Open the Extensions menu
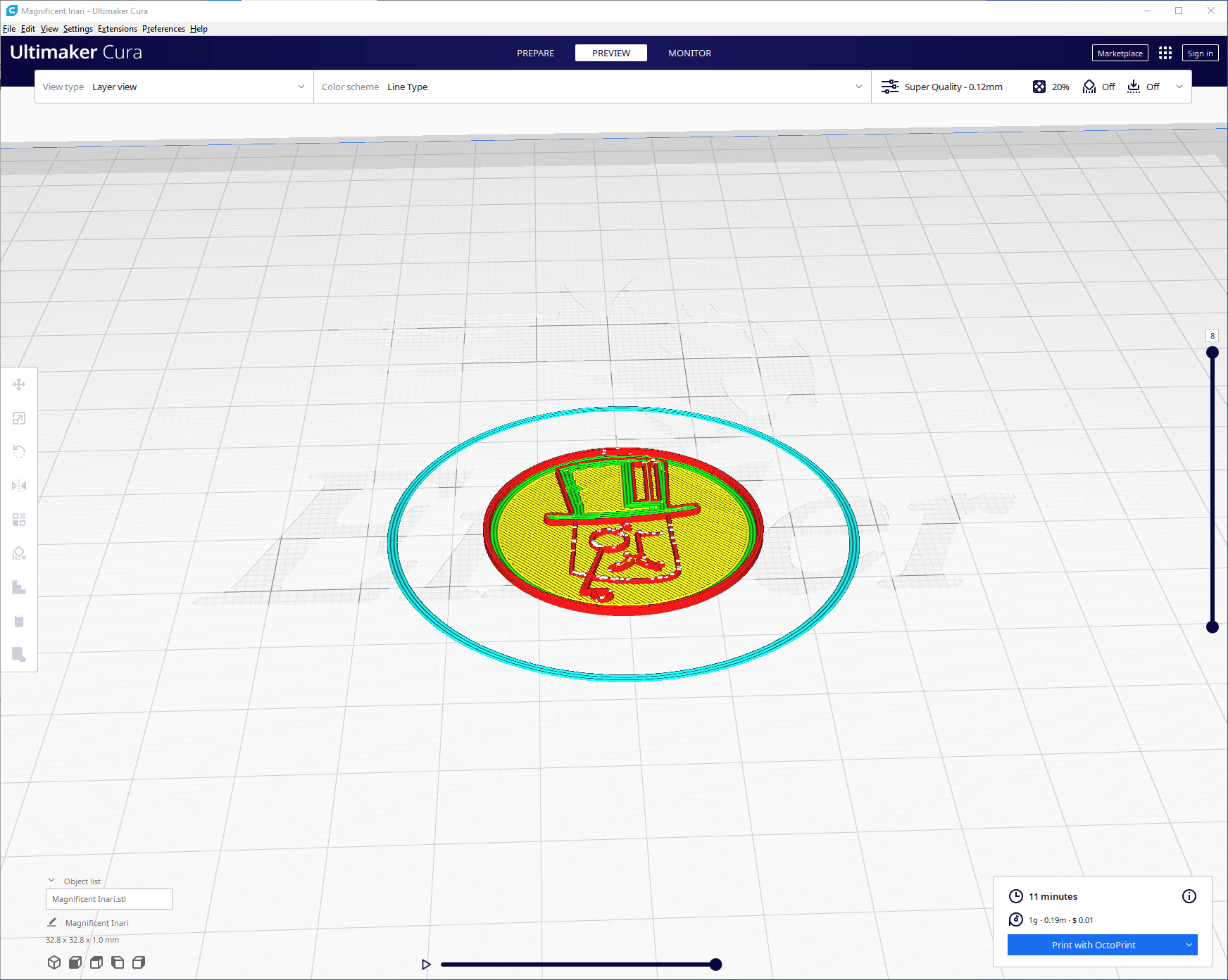 [x=117, y=29]
